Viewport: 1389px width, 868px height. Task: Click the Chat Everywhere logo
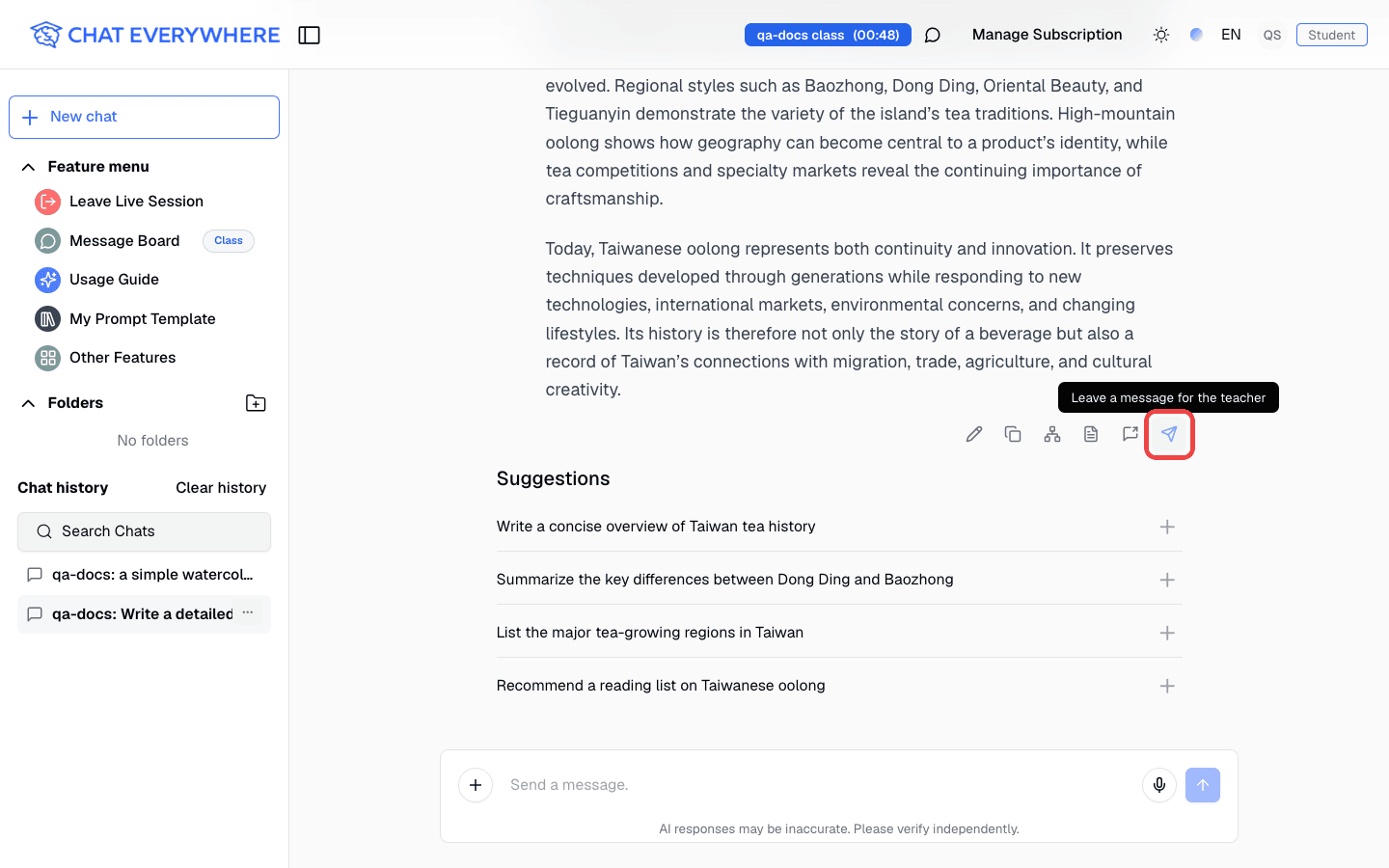[154, 35]
